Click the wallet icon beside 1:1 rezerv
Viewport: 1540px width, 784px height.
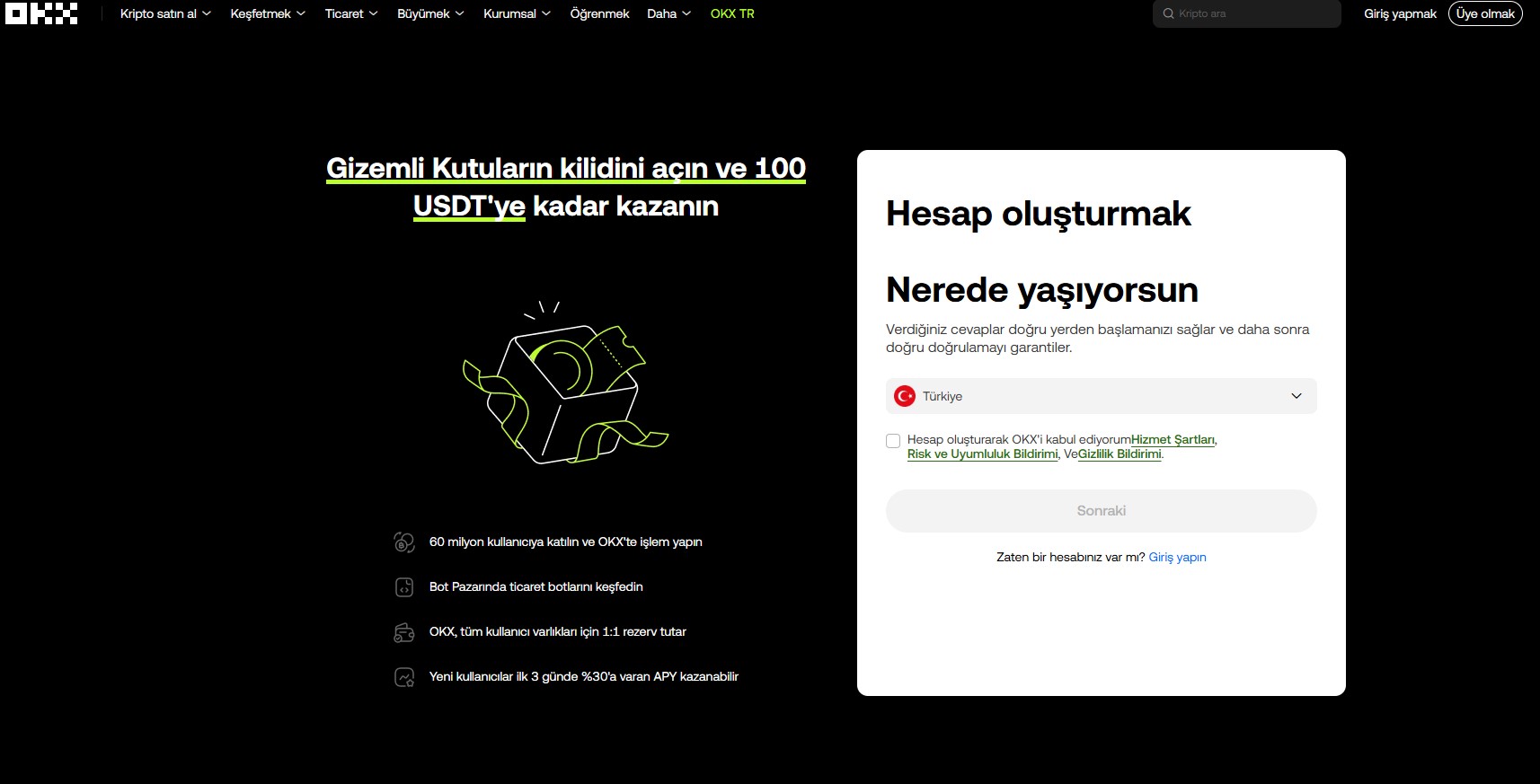(404, 632)
